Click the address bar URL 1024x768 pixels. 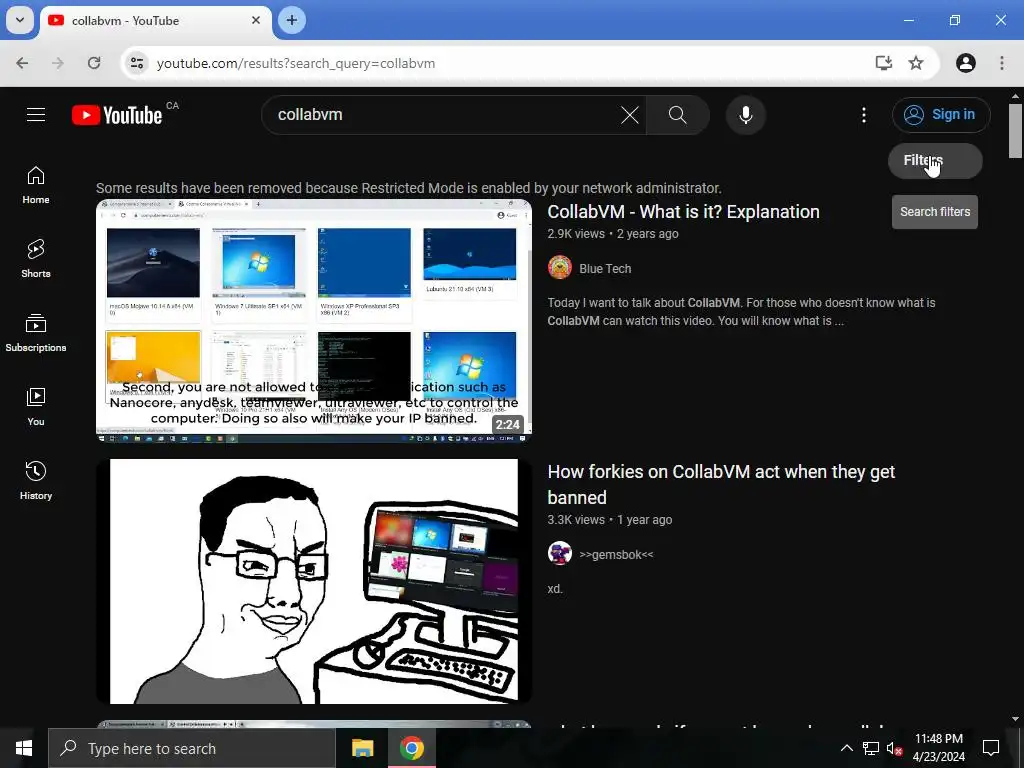[296, 63]
